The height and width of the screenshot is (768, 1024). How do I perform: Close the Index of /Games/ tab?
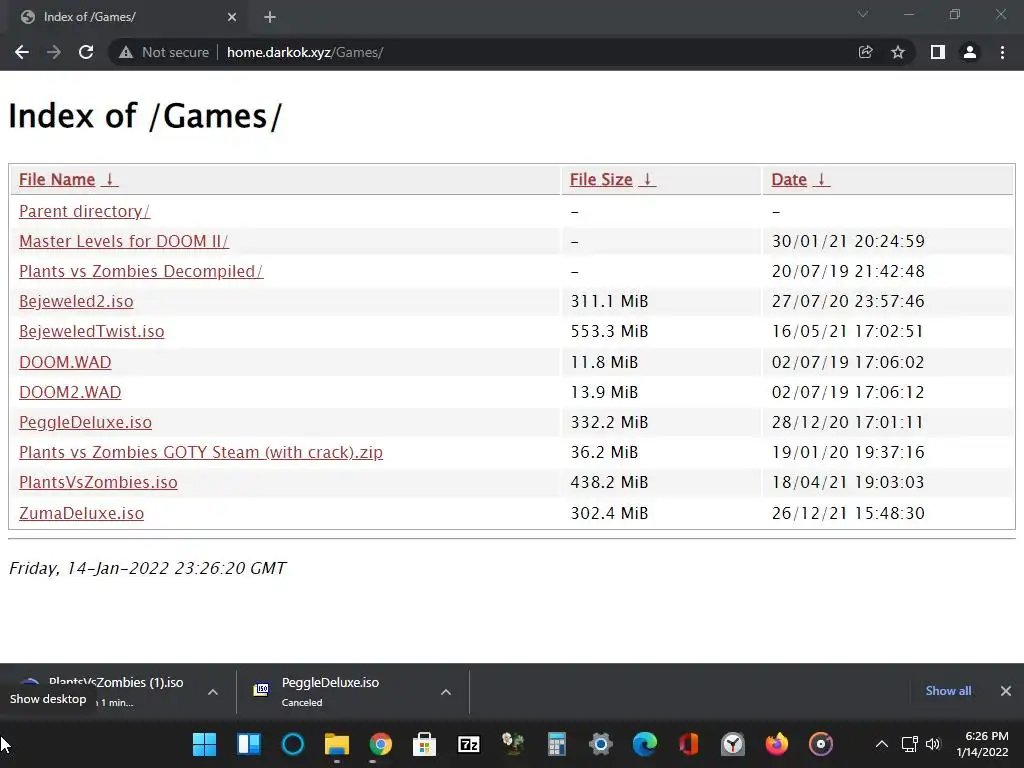coord(232,17)
